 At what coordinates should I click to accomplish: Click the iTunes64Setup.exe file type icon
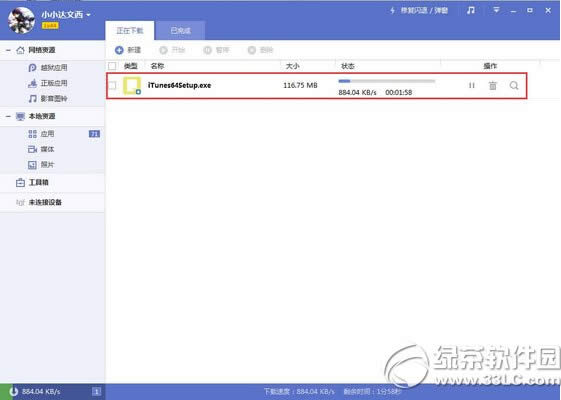(x=132, y=86)
